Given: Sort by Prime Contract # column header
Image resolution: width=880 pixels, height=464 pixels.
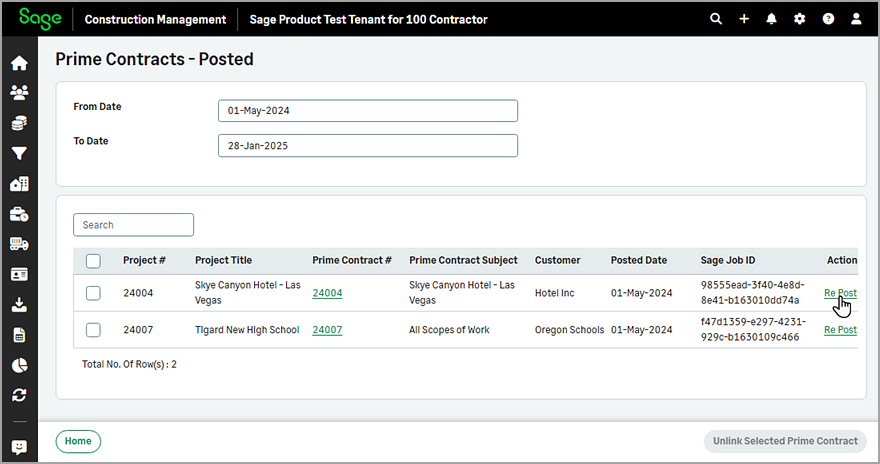Looking at the screenshot, I should [x=352, y=260].
